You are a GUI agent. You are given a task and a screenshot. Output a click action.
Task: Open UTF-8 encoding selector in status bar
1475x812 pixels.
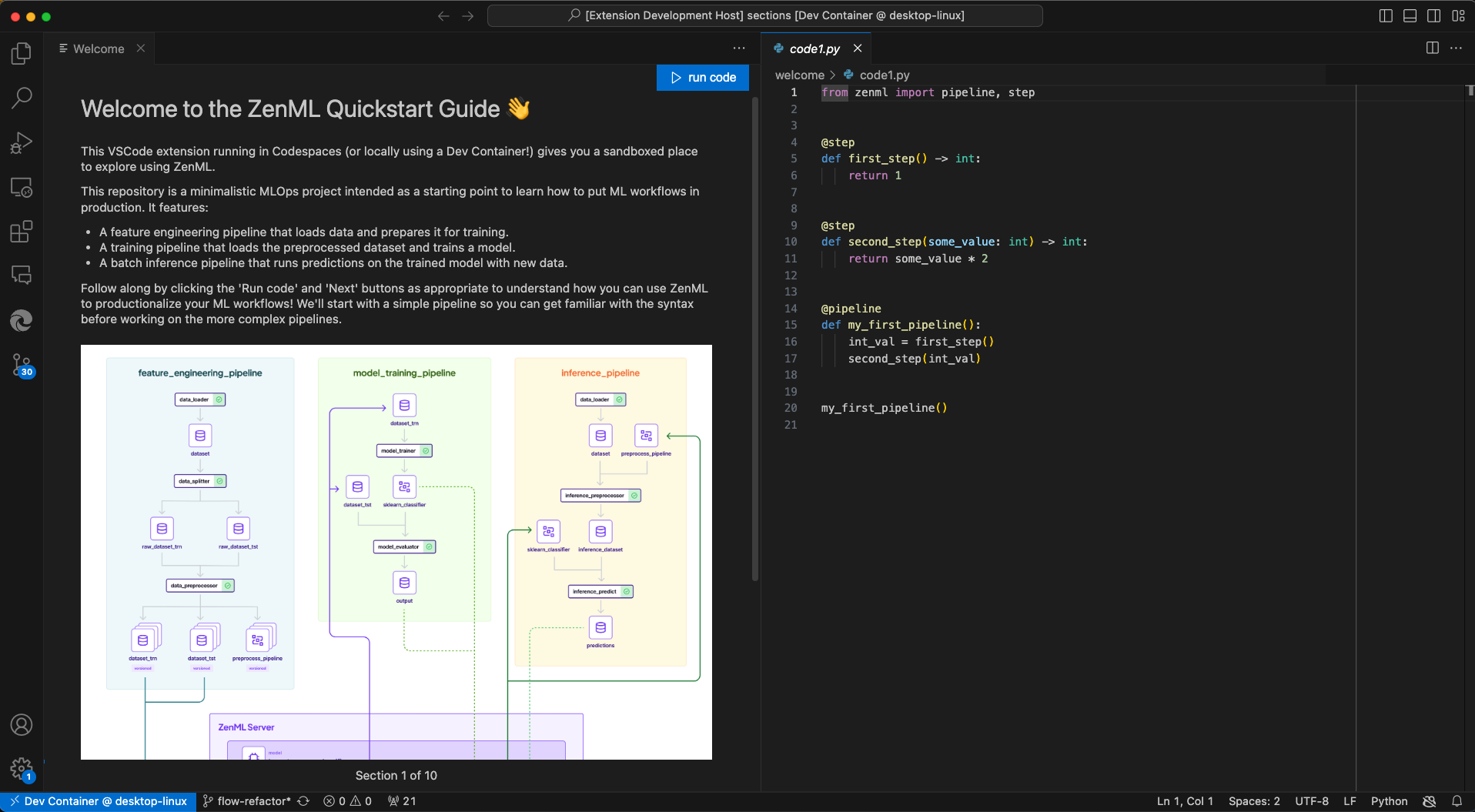[1311, 801]
